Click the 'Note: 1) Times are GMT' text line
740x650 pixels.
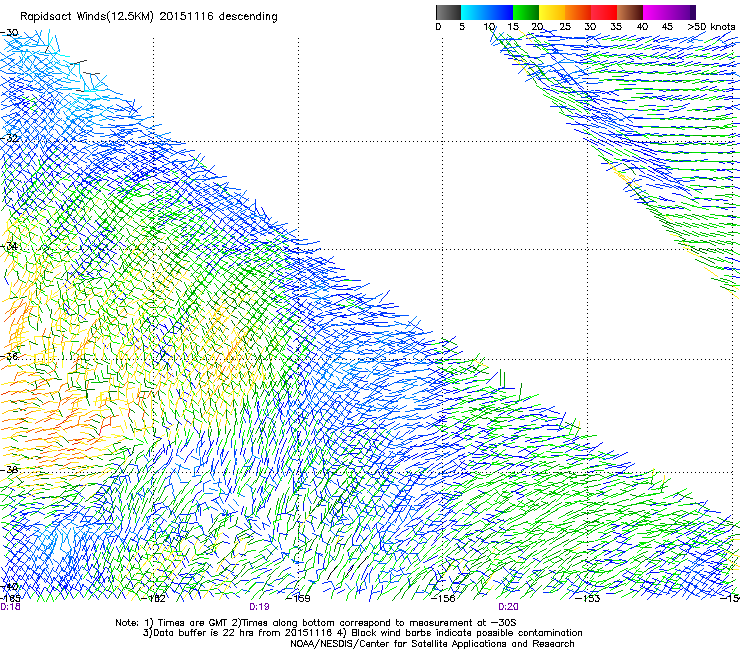tap(315, 623)
